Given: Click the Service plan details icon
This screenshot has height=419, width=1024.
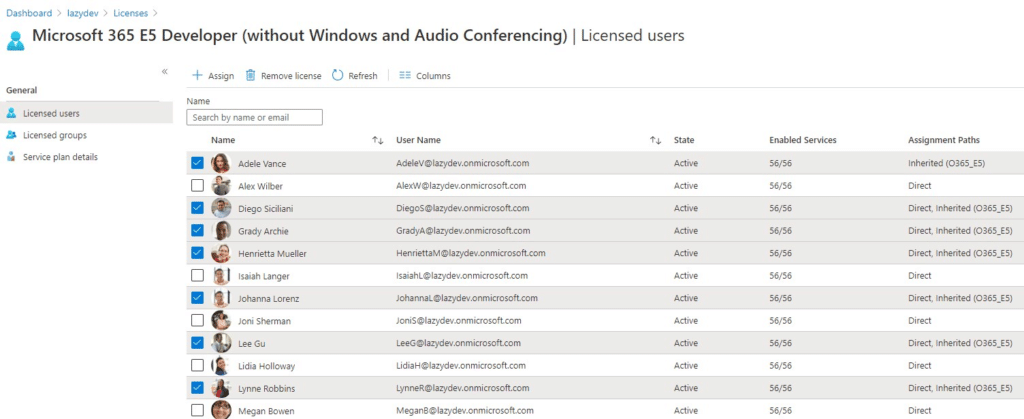Looking at the screenshot, I should pos(11,157).
